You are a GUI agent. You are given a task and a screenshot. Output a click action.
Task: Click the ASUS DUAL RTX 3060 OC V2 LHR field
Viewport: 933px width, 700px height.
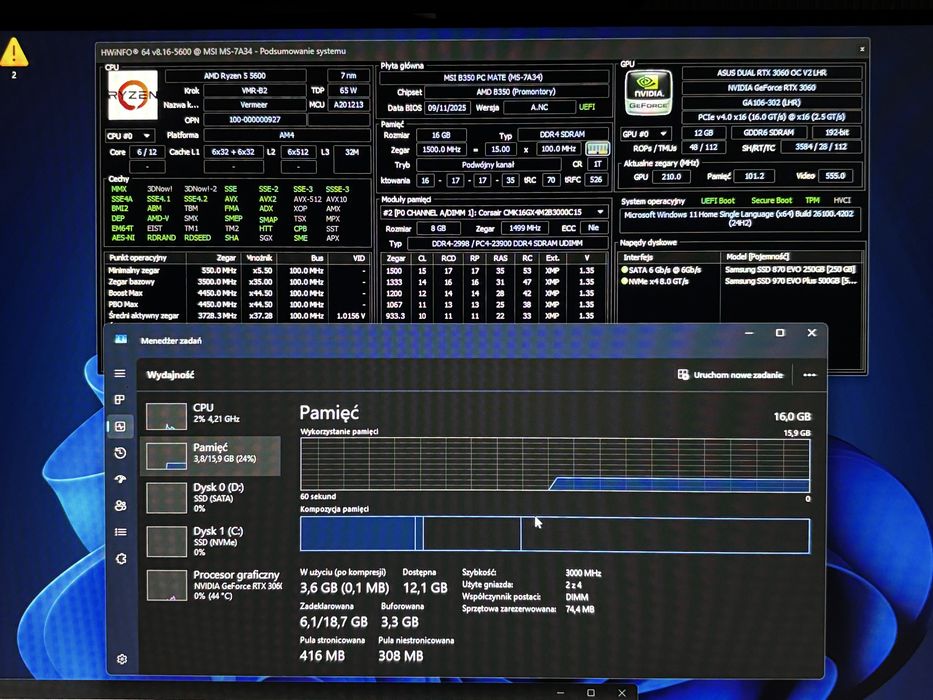click(771, 73)
